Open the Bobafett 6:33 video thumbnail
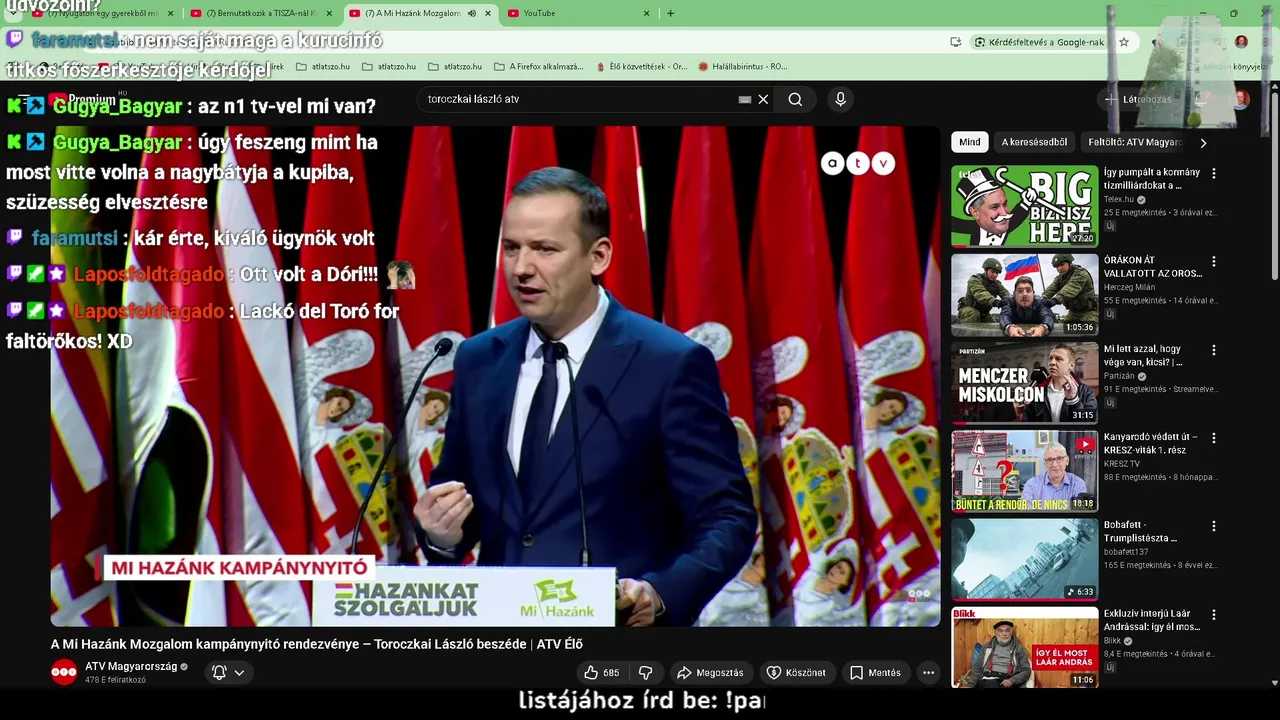Image resolution: width=1280 pixels, height=720 pixels. tap(1024, 559)
